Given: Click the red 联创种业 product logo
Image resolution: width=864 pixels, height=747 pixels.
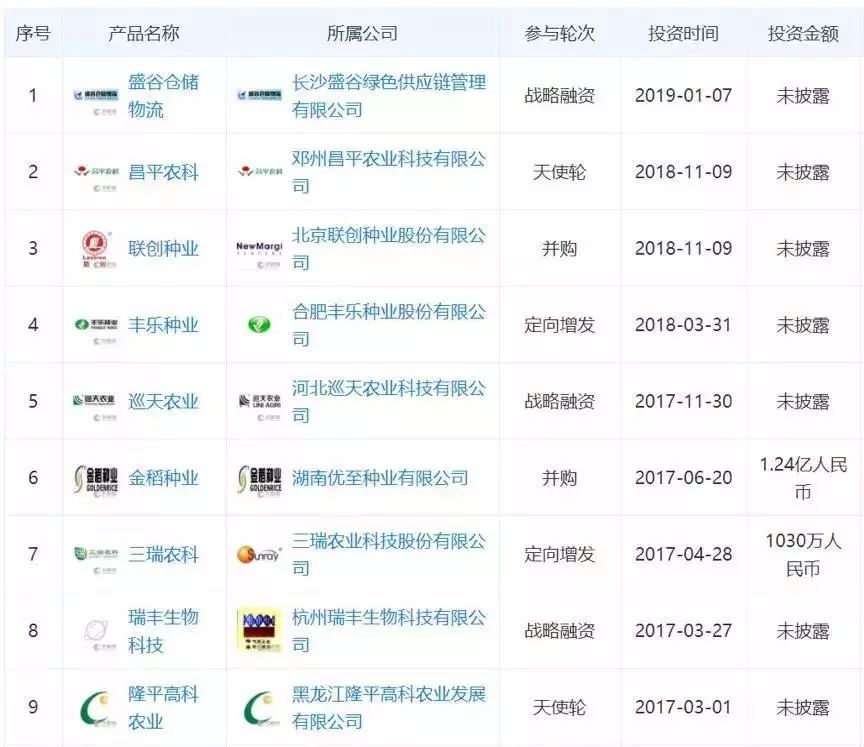Looking at the screenshot, I should [x=95, y=248].
